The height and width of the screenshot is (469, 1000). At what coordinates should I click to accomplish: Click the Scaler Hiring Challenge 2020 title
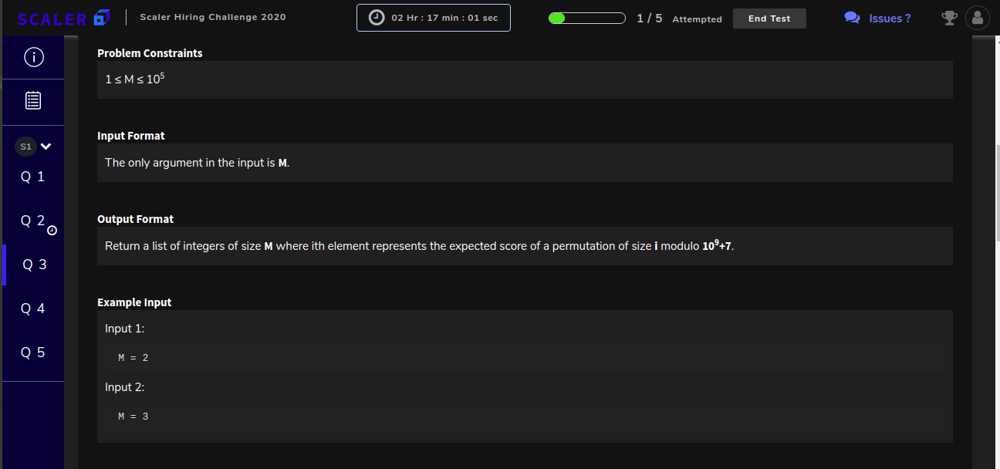pos(213,17)
